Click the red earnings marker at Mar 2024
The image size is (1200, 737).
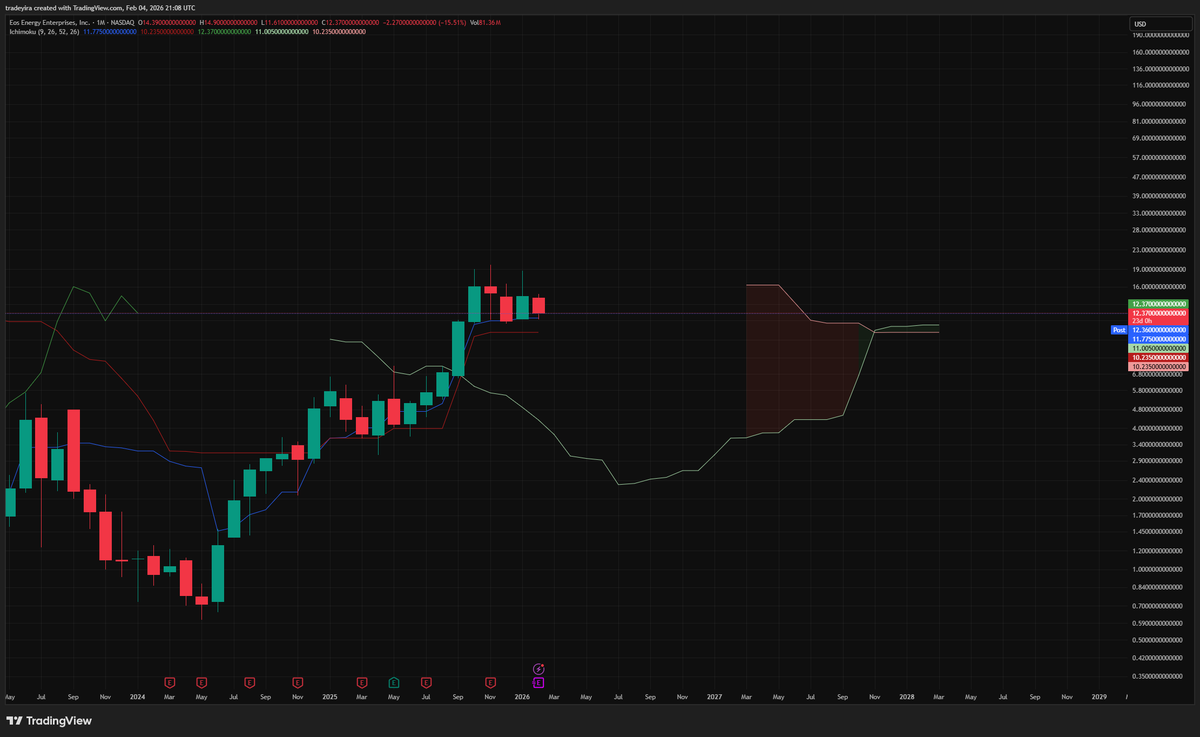170,682
